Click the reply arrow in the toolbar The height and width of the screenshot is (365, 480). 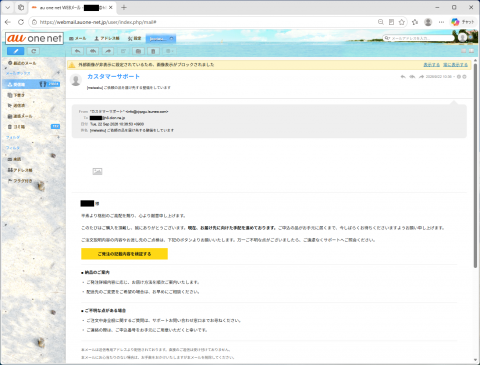click(x=77, y=51)
